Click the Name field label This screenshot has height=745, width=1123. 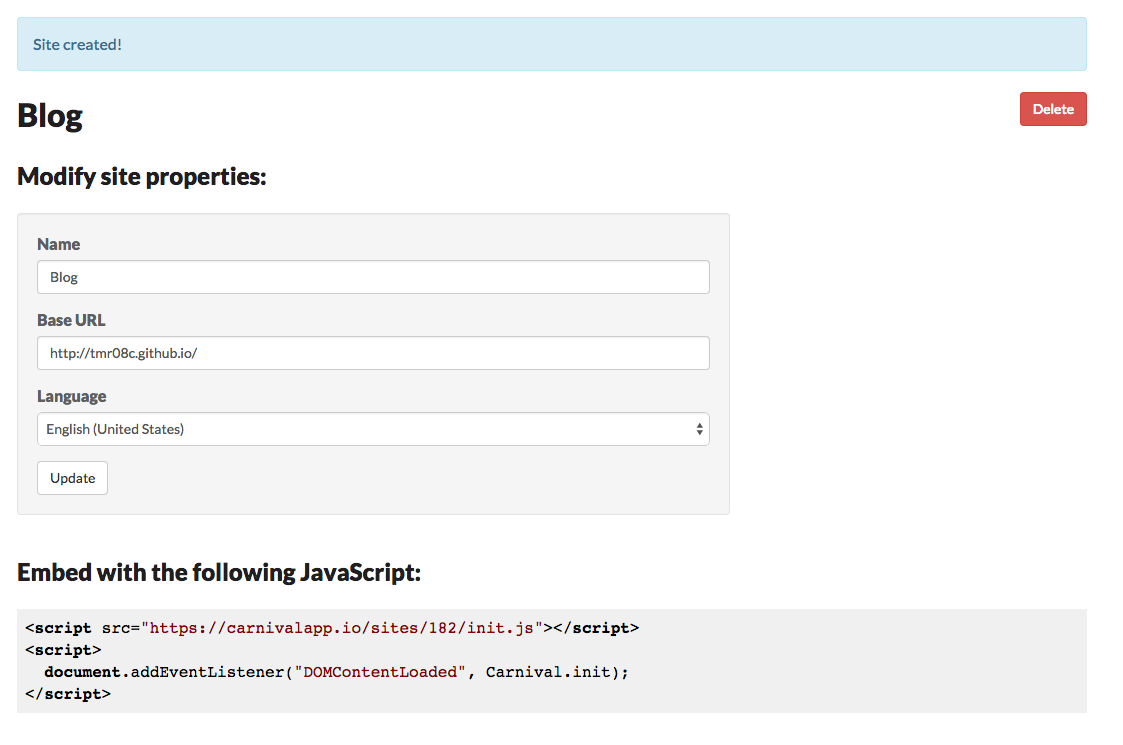(x=59, y=244)
